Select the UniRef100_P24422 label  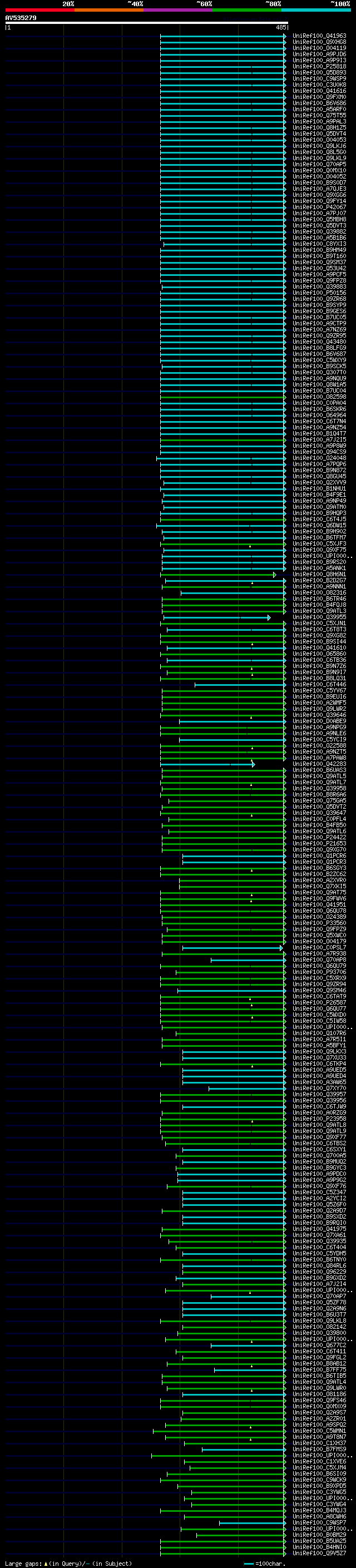pyautogui.click(x=319, y=838)
